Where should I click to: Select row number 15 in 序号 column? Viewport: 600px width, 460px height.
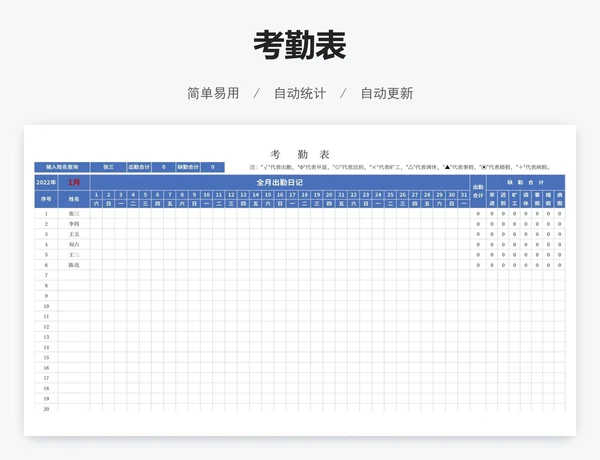coord(46,357)
